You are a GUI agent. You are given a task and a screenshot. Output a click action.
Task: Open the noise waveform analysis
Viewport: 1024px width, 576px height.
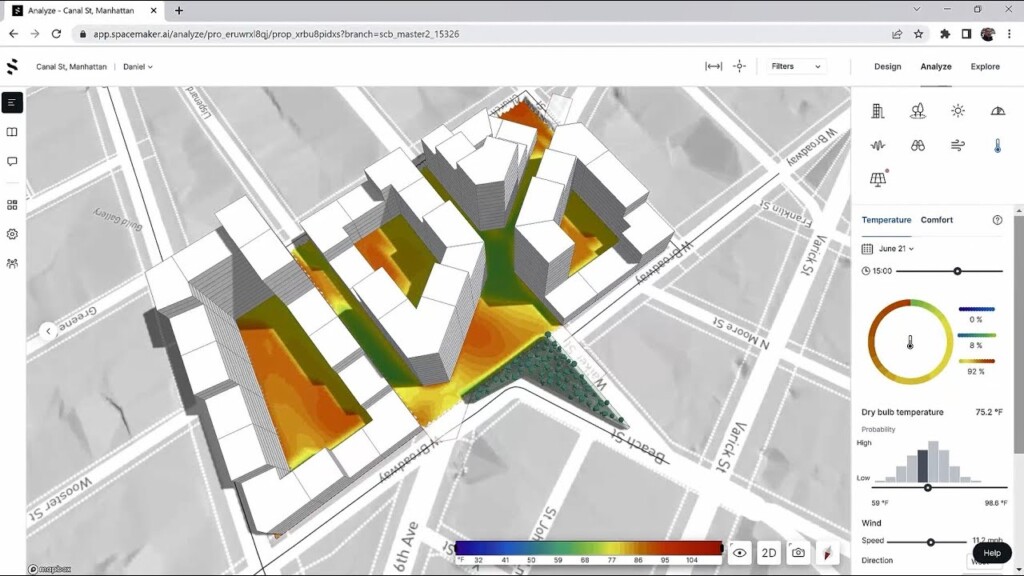pyautogui.click(x=878, y=145)
